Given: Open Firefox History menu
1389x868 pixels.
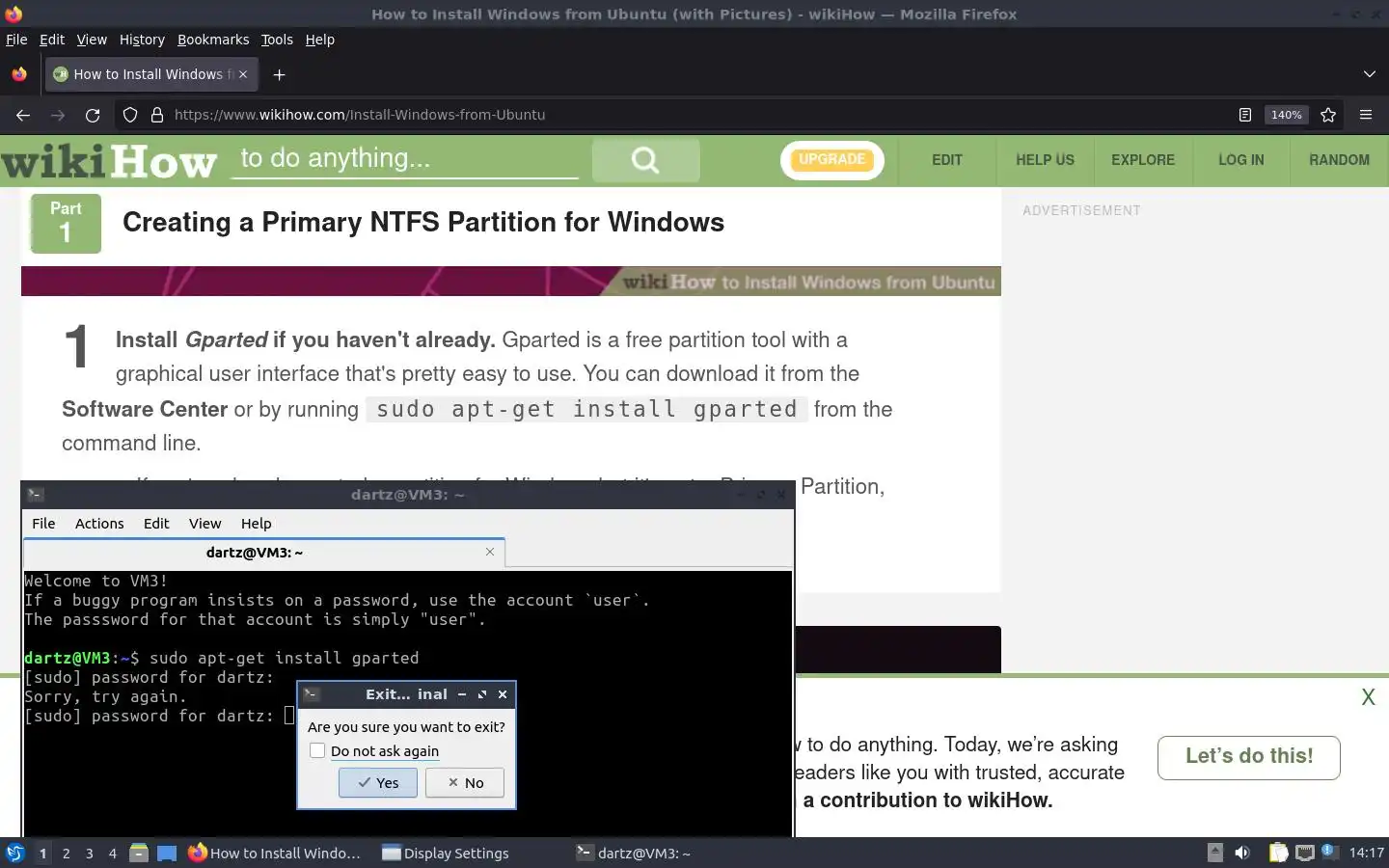Looking at the screenshot, I should [142, 40].
